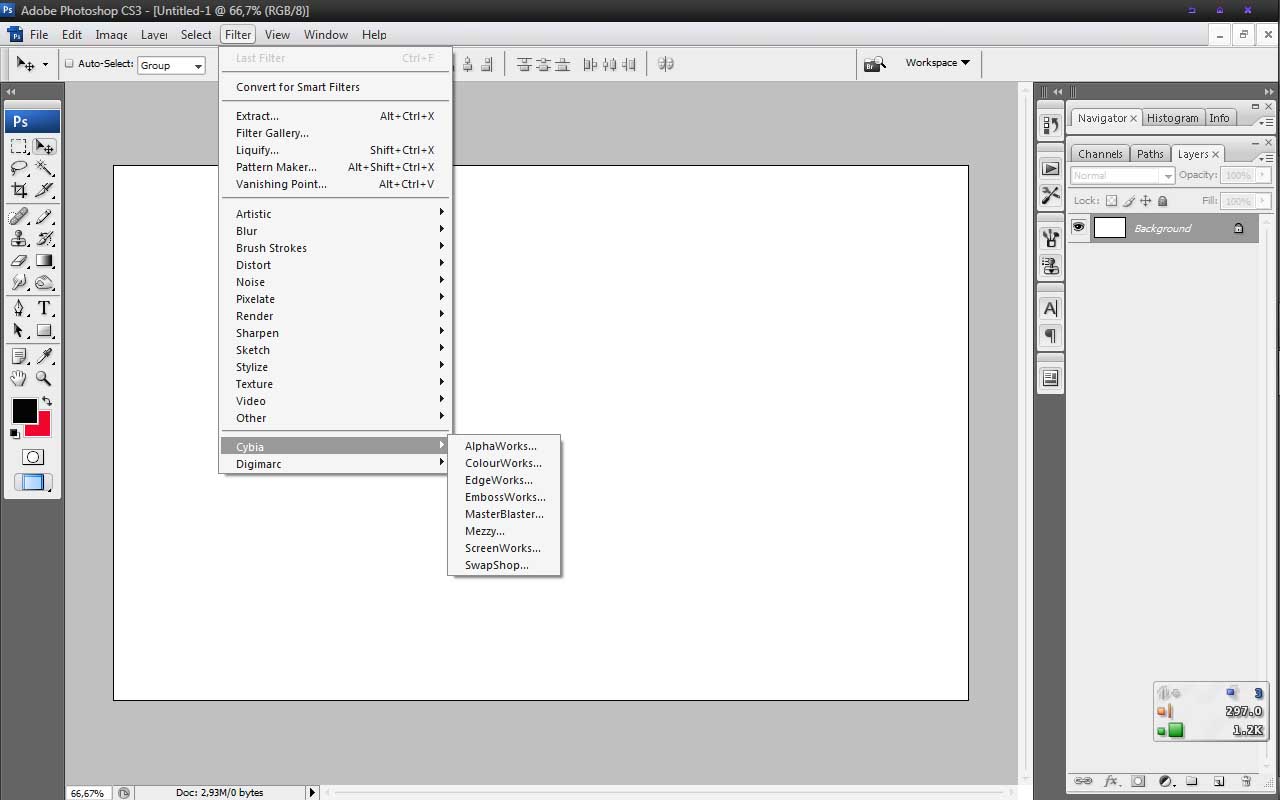Toggle lock image pixels
Screen dimensions: 1280x800
point(1128,201)
